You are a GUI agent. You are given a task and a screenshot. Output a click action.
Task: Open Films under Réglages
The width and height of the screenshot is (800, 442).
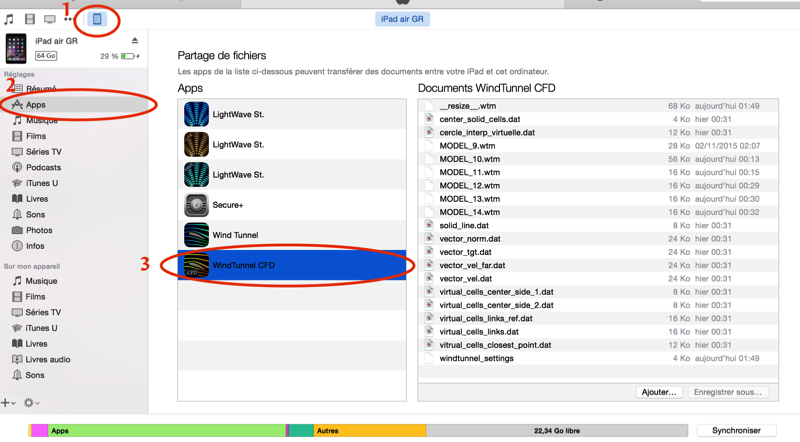coord(36,136)
